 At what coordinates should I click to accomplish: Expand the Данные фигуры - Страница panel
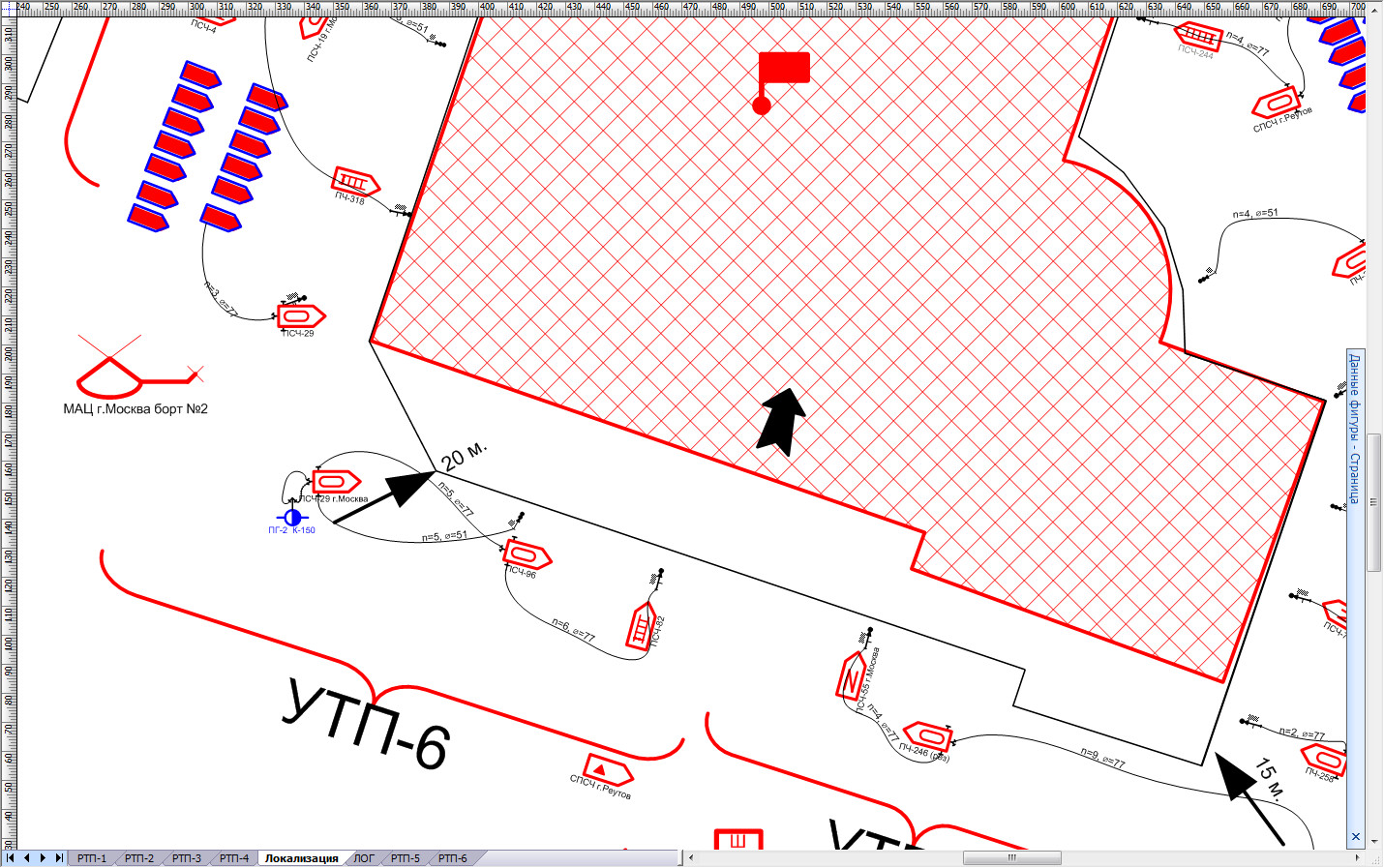point(1355,429)
